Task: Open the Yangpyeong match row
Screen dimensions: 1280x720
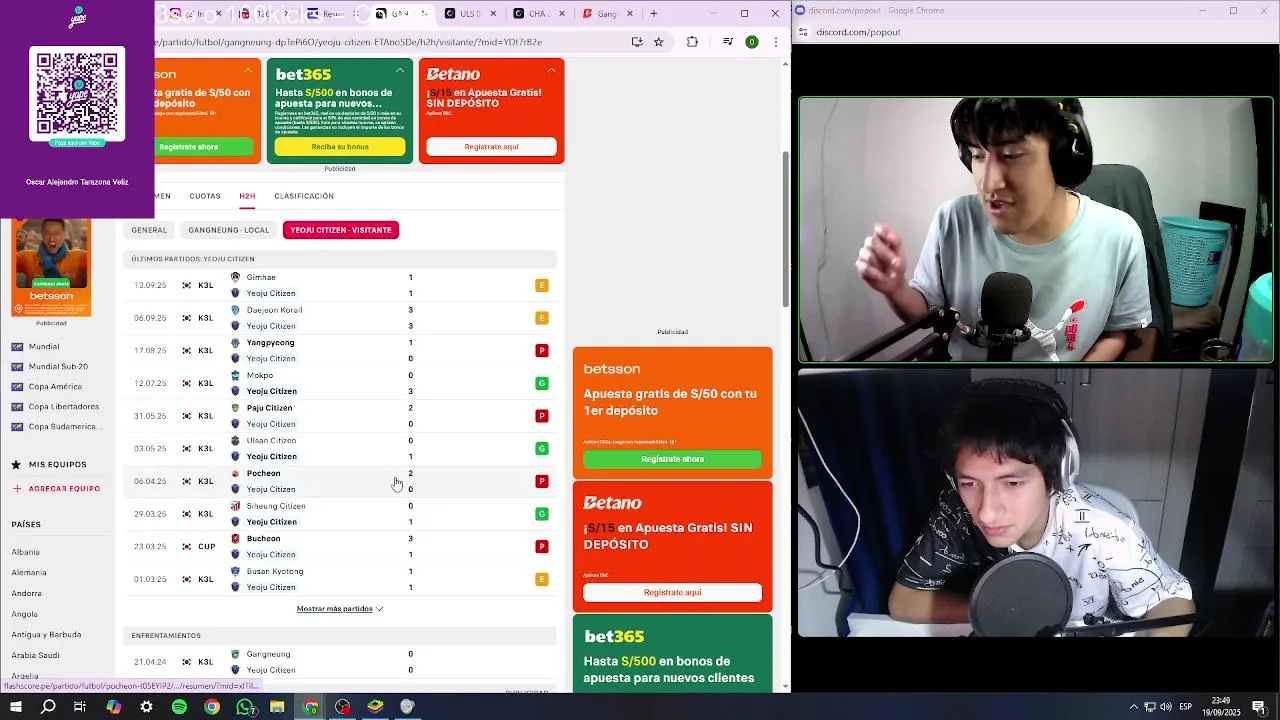Action: pos(340,350)
